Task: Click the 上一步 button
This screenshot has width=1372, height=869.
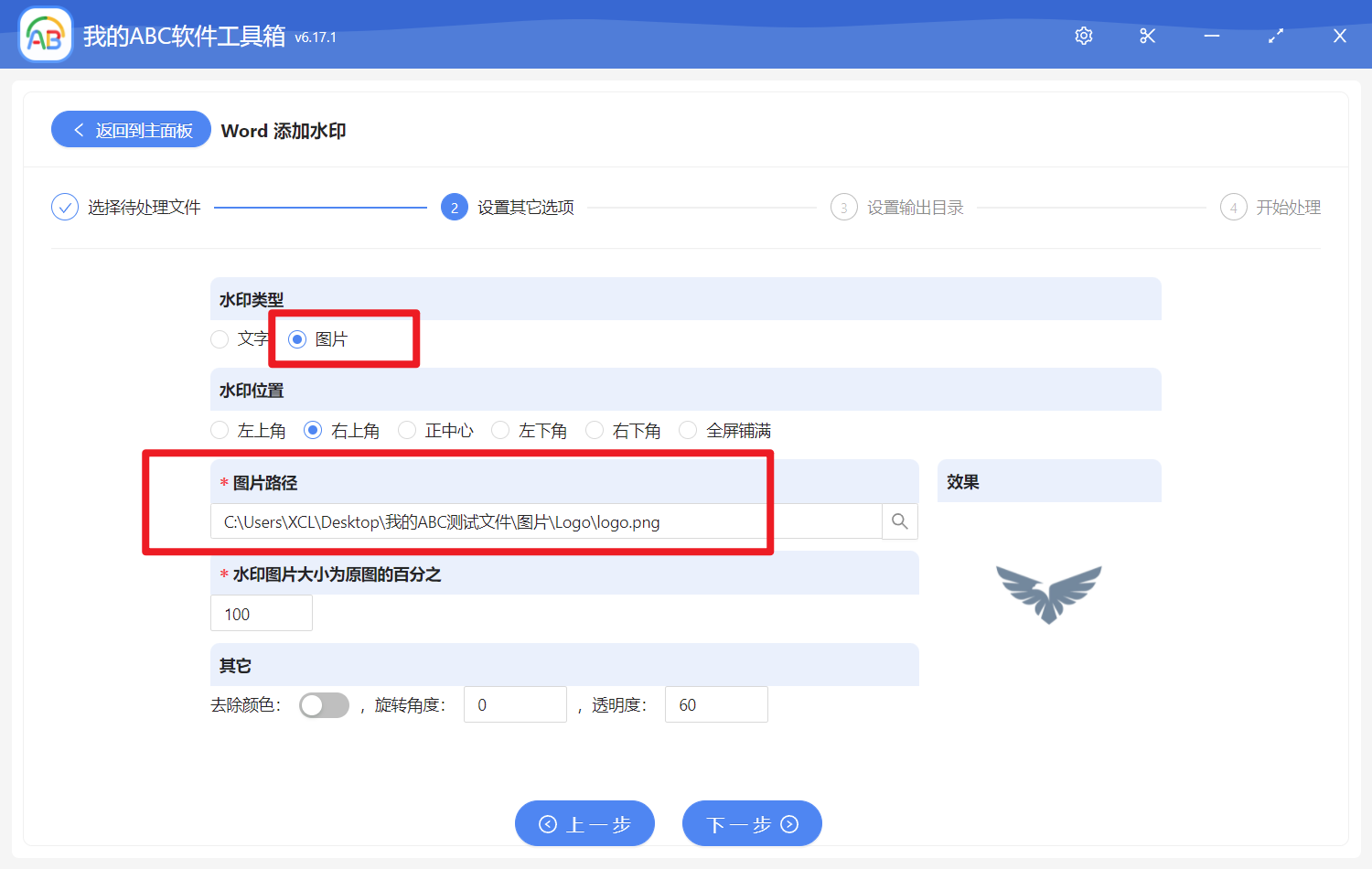Action: click(584, 823)
